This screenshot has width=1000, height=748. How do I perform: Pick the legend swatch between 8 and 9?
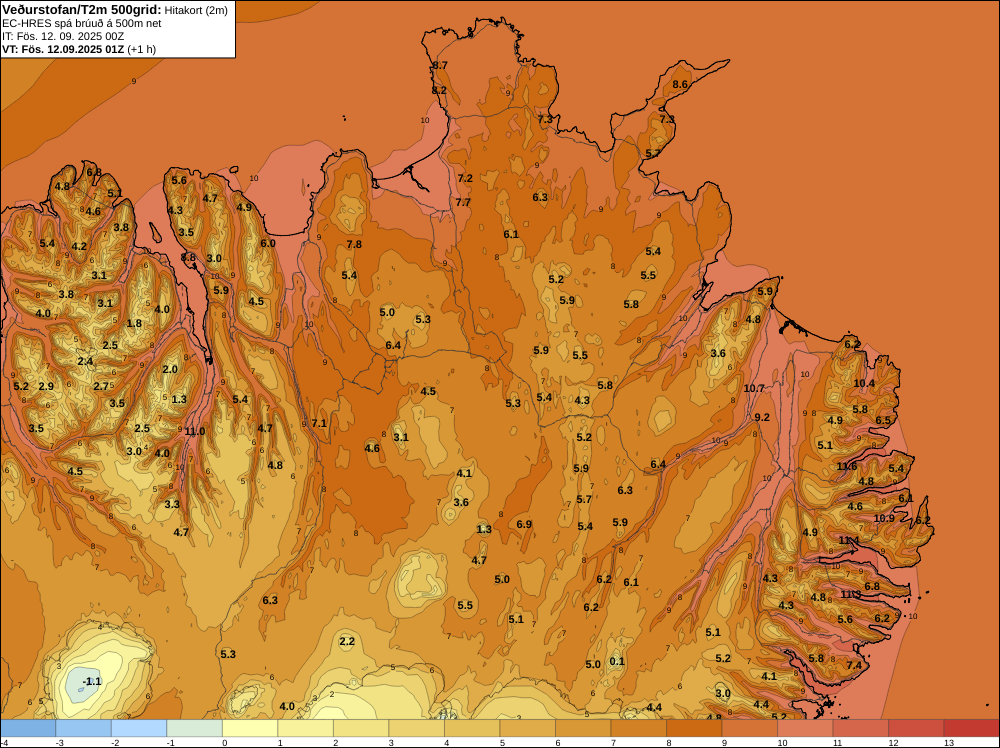(694, 728)
